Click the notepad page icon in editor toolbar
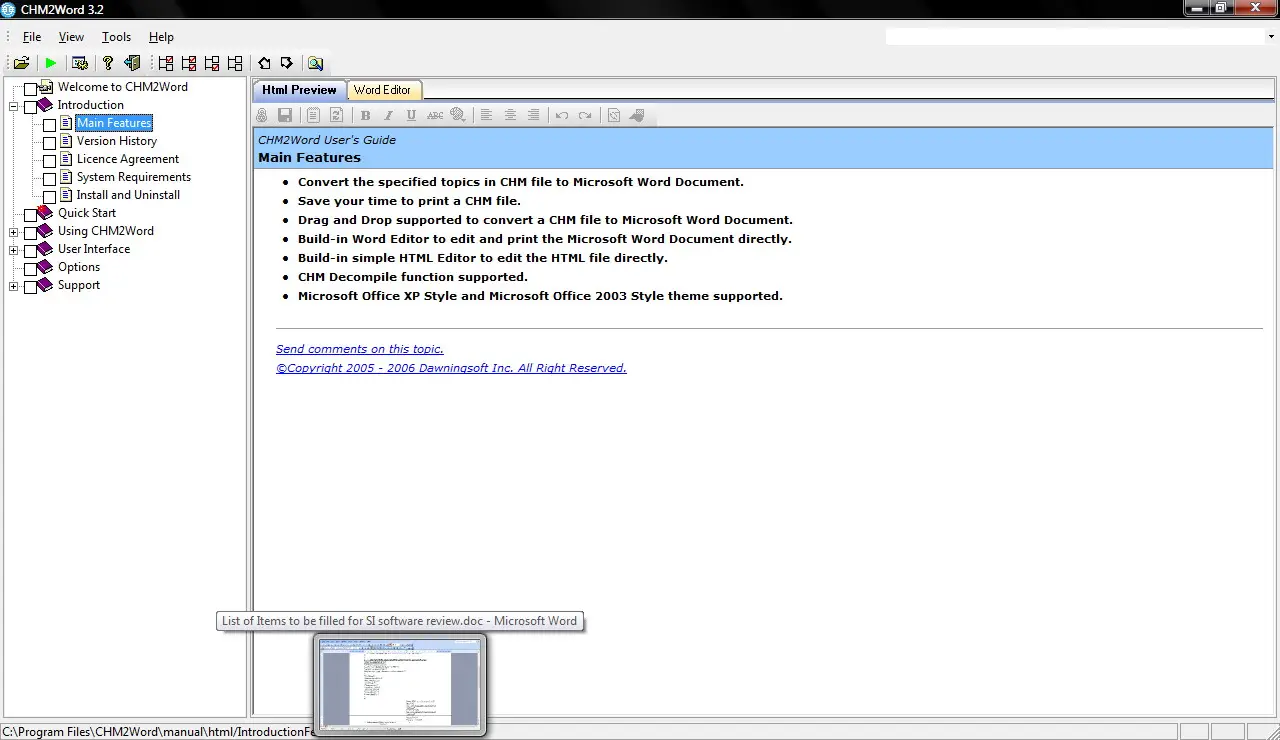Image resolution: width=1280 pixels, height=740 pixels. [x=314, y=115]
